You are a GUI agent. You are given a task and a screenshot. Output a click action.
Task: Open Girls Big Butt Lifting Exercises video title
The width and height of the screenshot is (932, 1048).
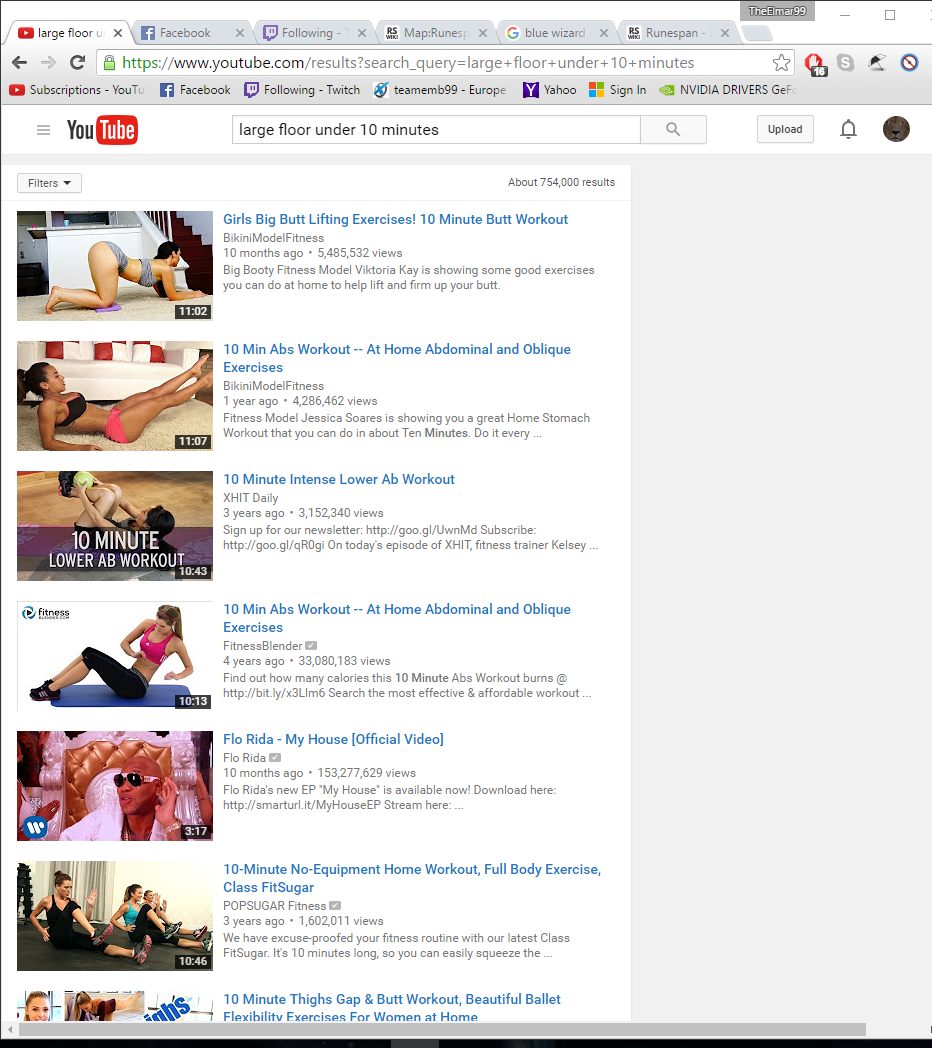pos(395,219)
